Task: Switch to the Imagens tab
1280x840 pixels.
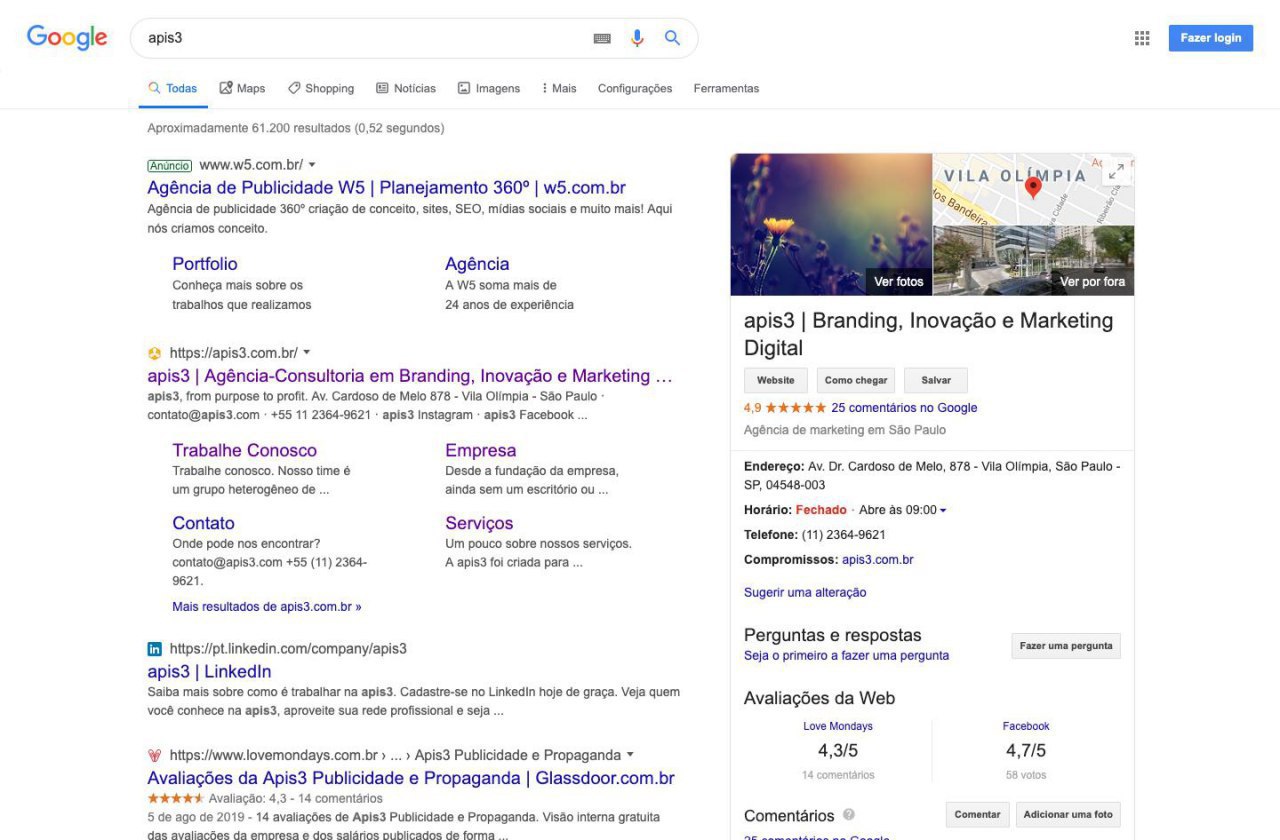Action: [x=489, y=88]
